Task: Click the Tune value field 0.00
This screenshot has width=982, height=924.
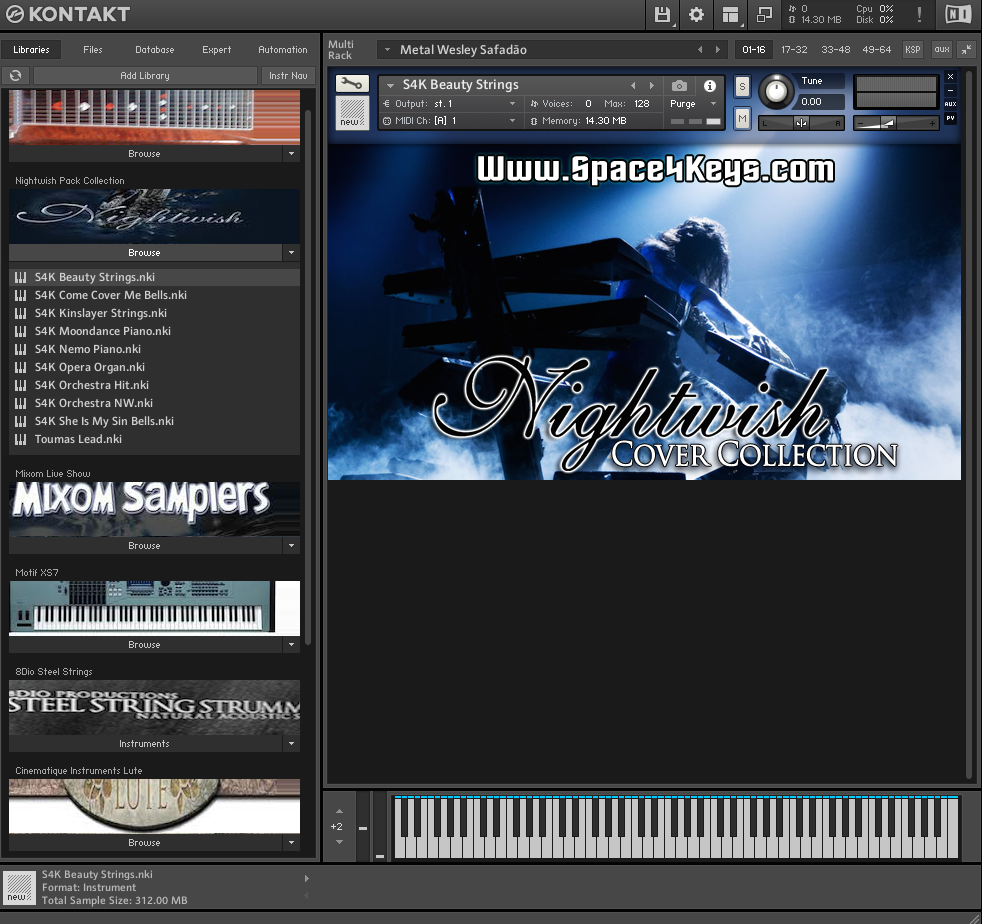Action: (x=820, y=101)
